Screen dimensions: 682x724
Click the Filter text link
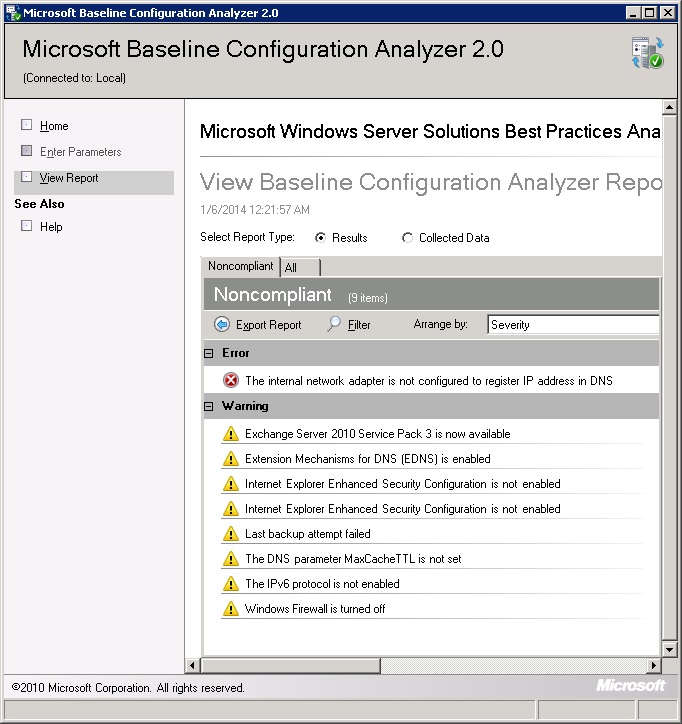click(359, 325)
